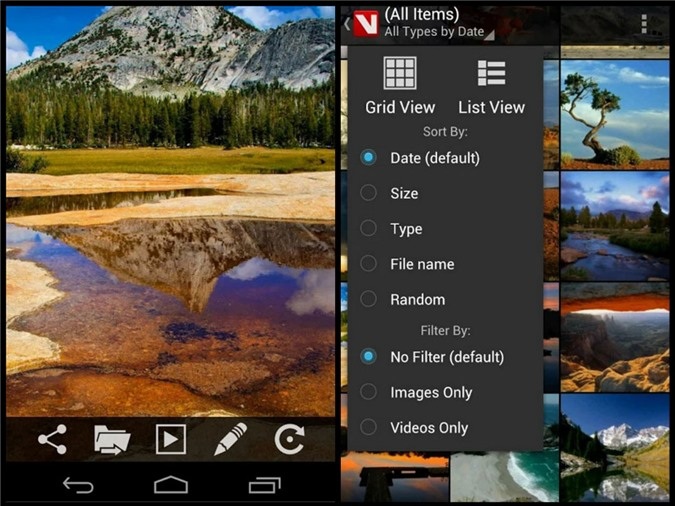Rotate the photo with the rotate icon
This screenshot has height=506, width=675.
(x=290, y=439)
